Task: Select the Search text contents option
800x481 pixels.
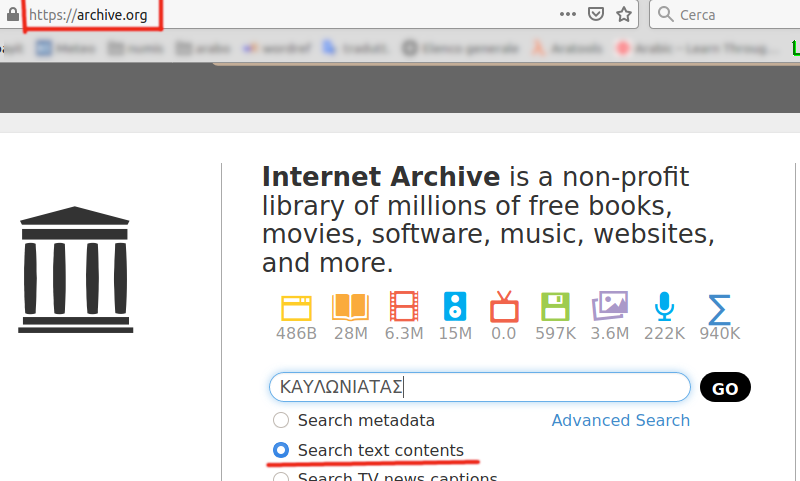Action: [x=281, y=450]
